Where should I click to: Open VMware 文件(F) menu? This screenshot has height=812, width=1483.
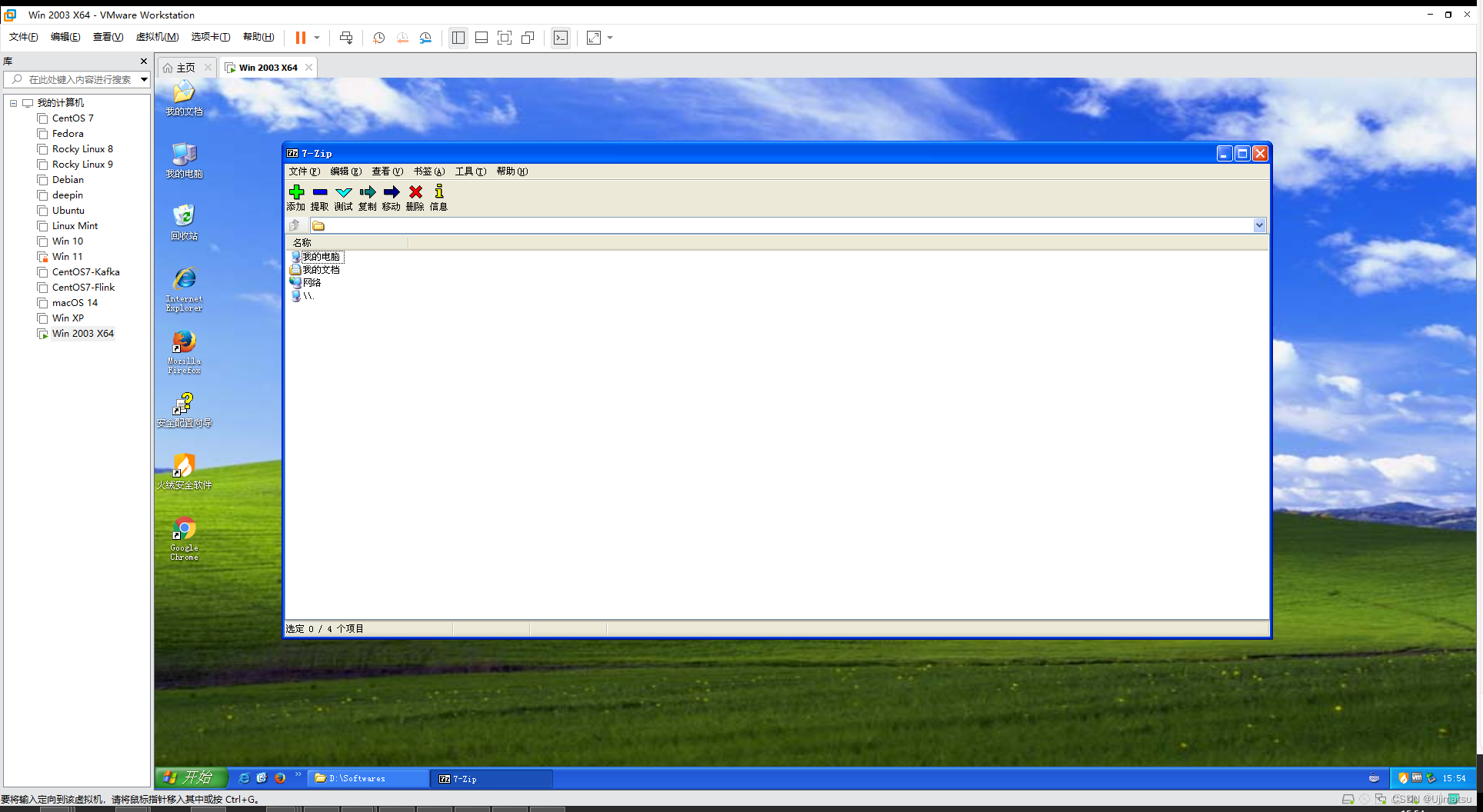(23, 37)
